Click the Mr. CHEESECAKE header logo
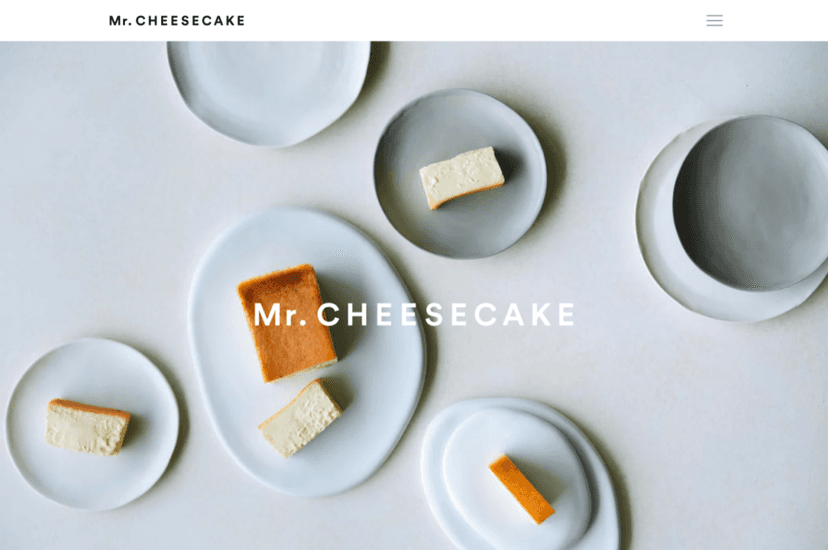This screenshot has height=550, width=828. [177, 21]
